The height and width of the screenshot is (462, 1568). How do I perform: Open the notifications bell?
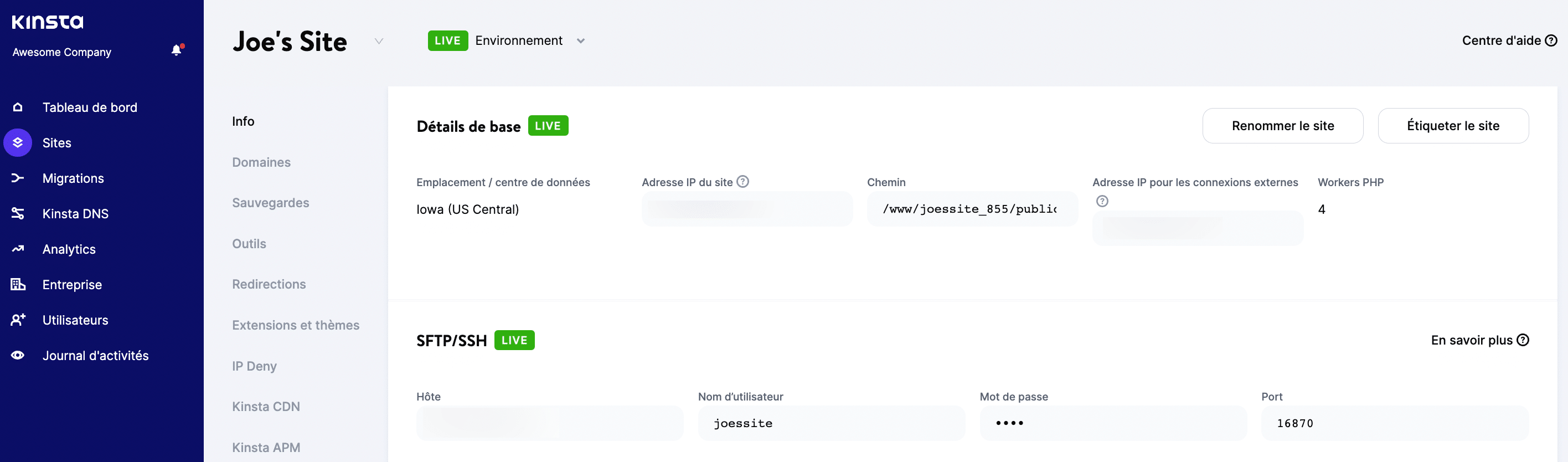(x=177, y=50)
